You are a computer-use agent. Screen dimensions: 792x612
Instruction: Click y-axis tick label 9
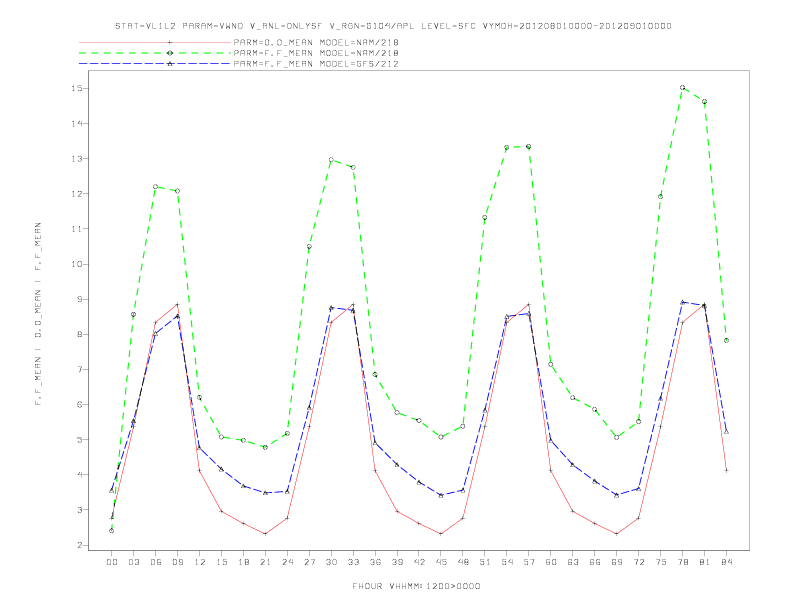[x=80, y=299]
